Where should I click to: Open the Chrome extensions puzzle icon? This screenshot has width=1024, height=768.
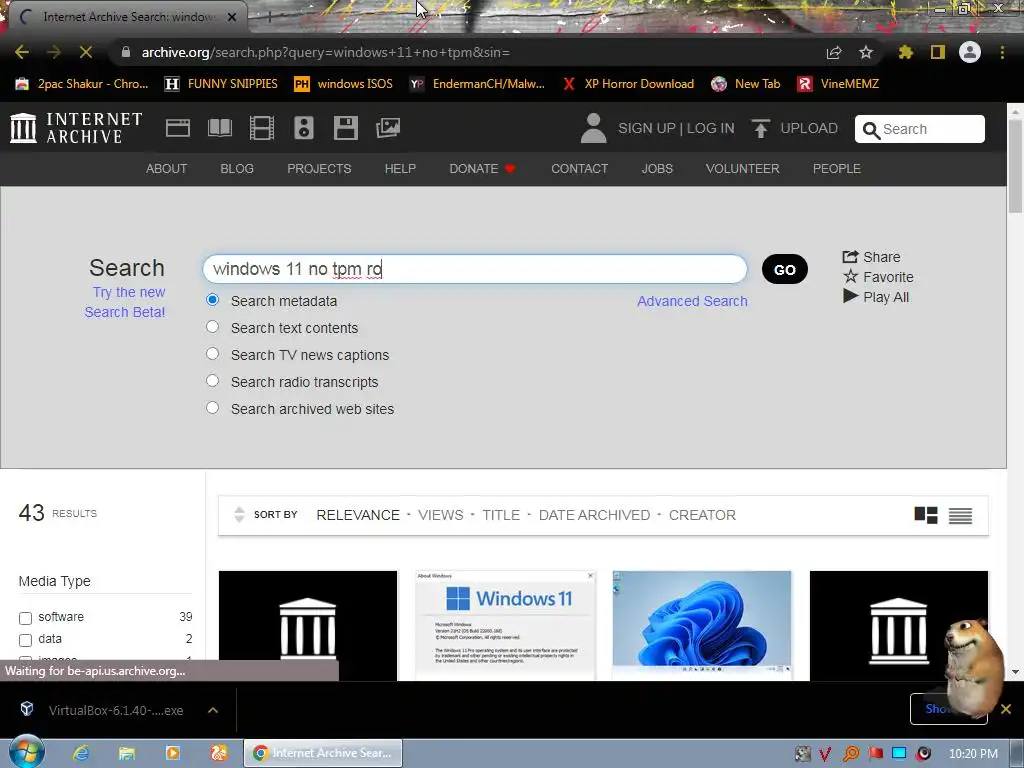[906, 52]
